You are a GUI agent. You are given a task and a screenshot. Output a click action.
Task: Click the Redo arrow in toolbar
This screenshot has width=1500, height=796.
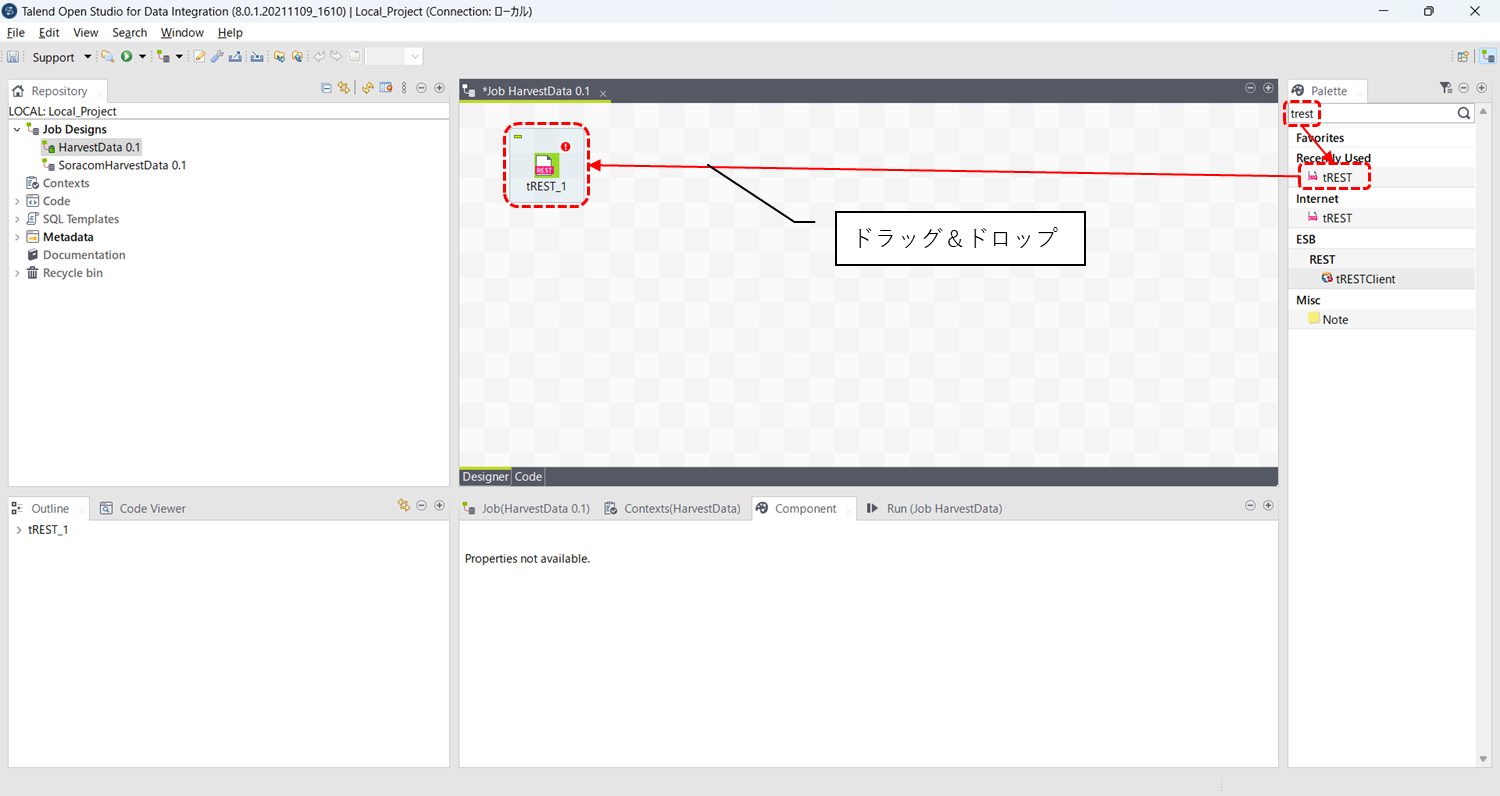336,57
